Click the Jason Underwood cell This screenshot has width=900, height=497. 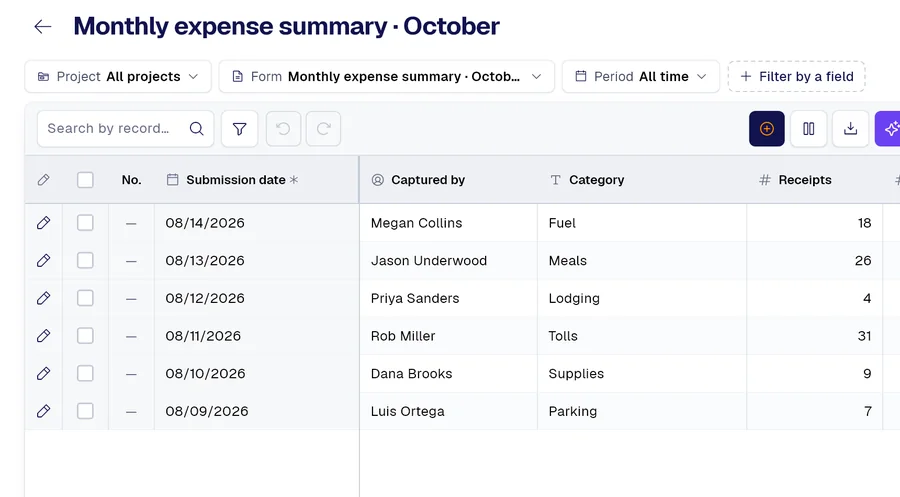(448, 261)
